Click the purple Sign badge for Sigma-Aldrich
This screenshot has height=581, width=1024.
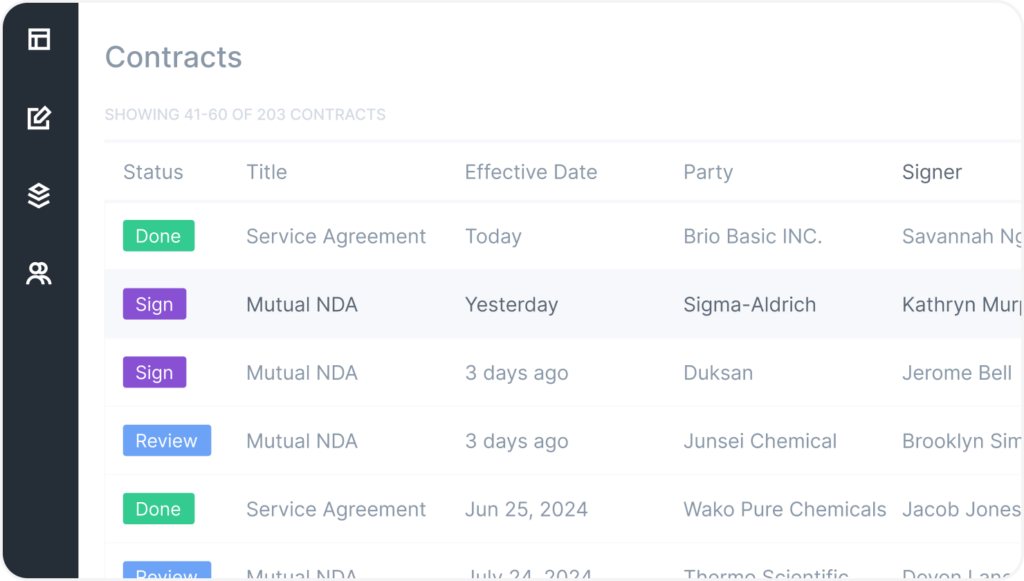(154, 304)
